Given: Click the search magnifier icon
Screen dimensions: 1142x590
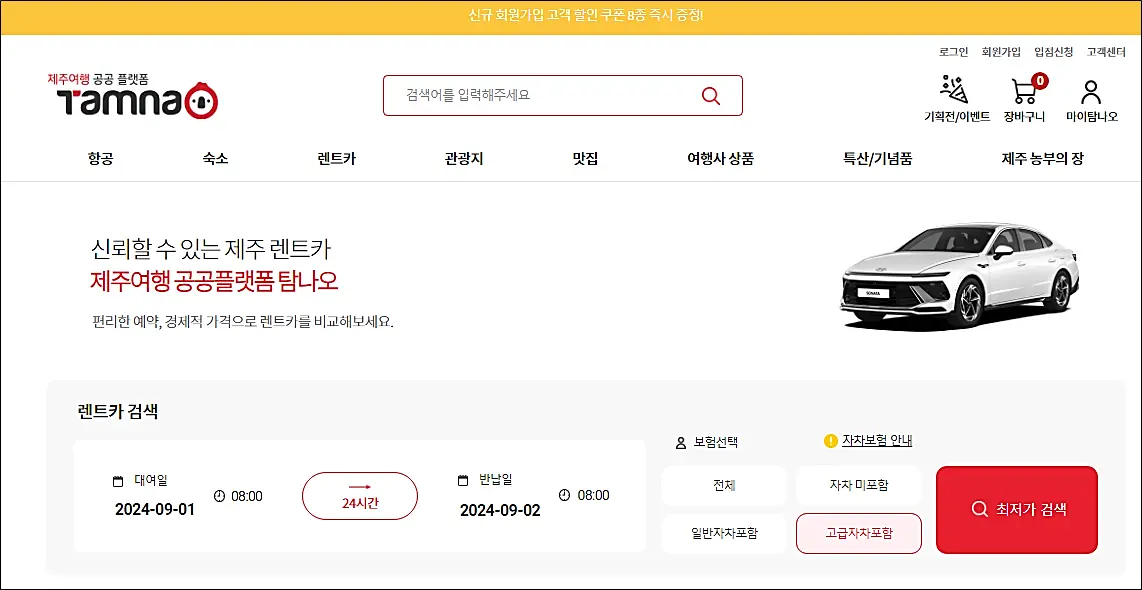Looking at the screenshot, I should 710,95.
